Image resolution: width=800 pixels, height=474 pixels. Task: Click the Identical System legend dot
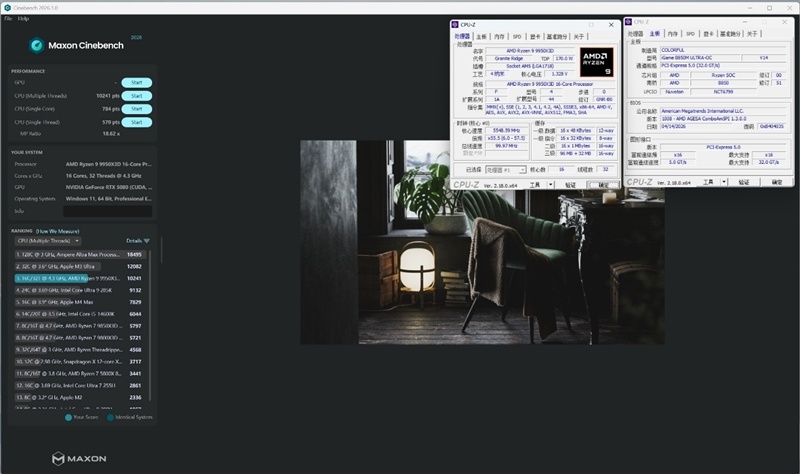pyautogui.click(x=110, y=417)
